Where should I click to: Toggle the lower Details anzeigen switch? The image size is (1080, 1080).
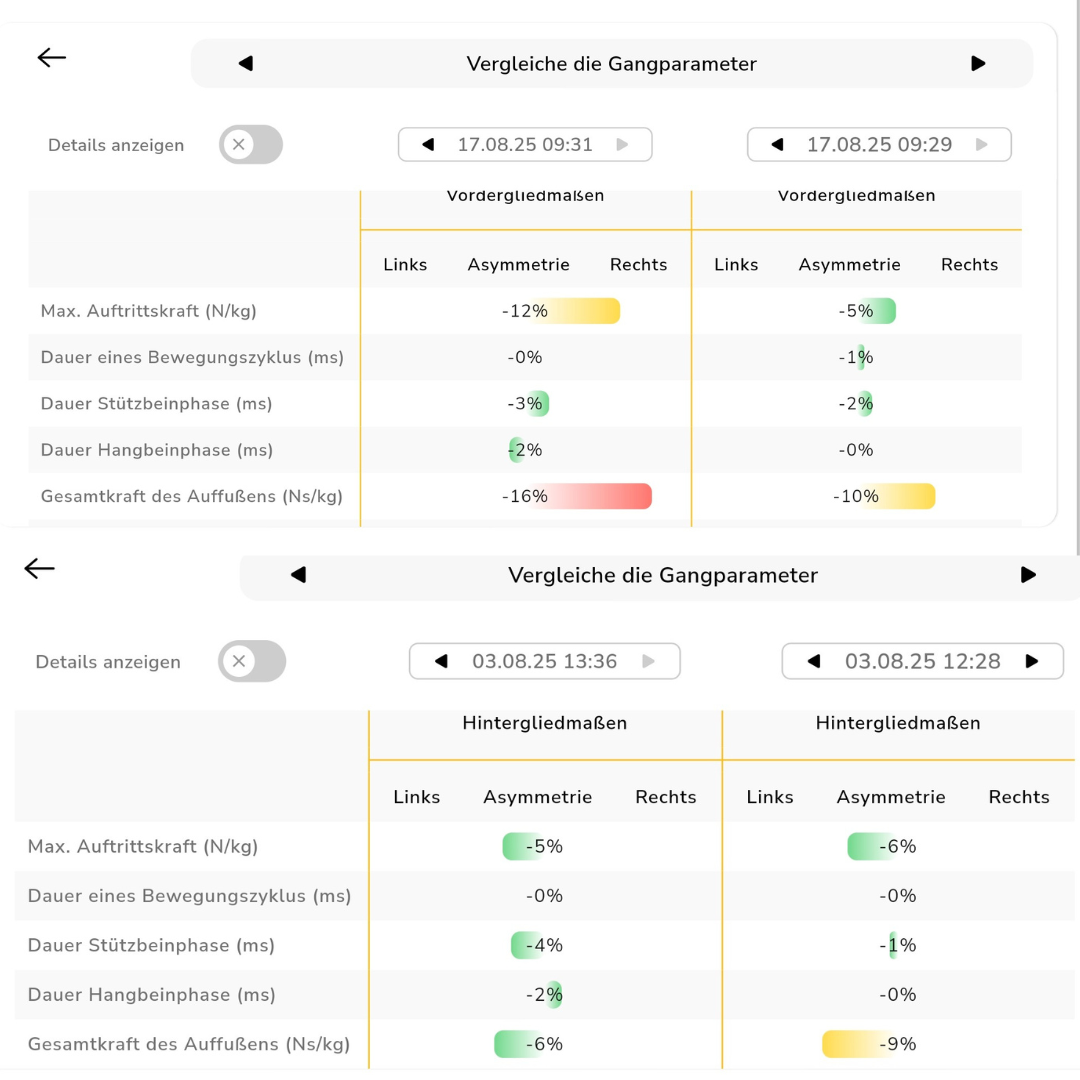pyautogui.click(x=252, y=661)
